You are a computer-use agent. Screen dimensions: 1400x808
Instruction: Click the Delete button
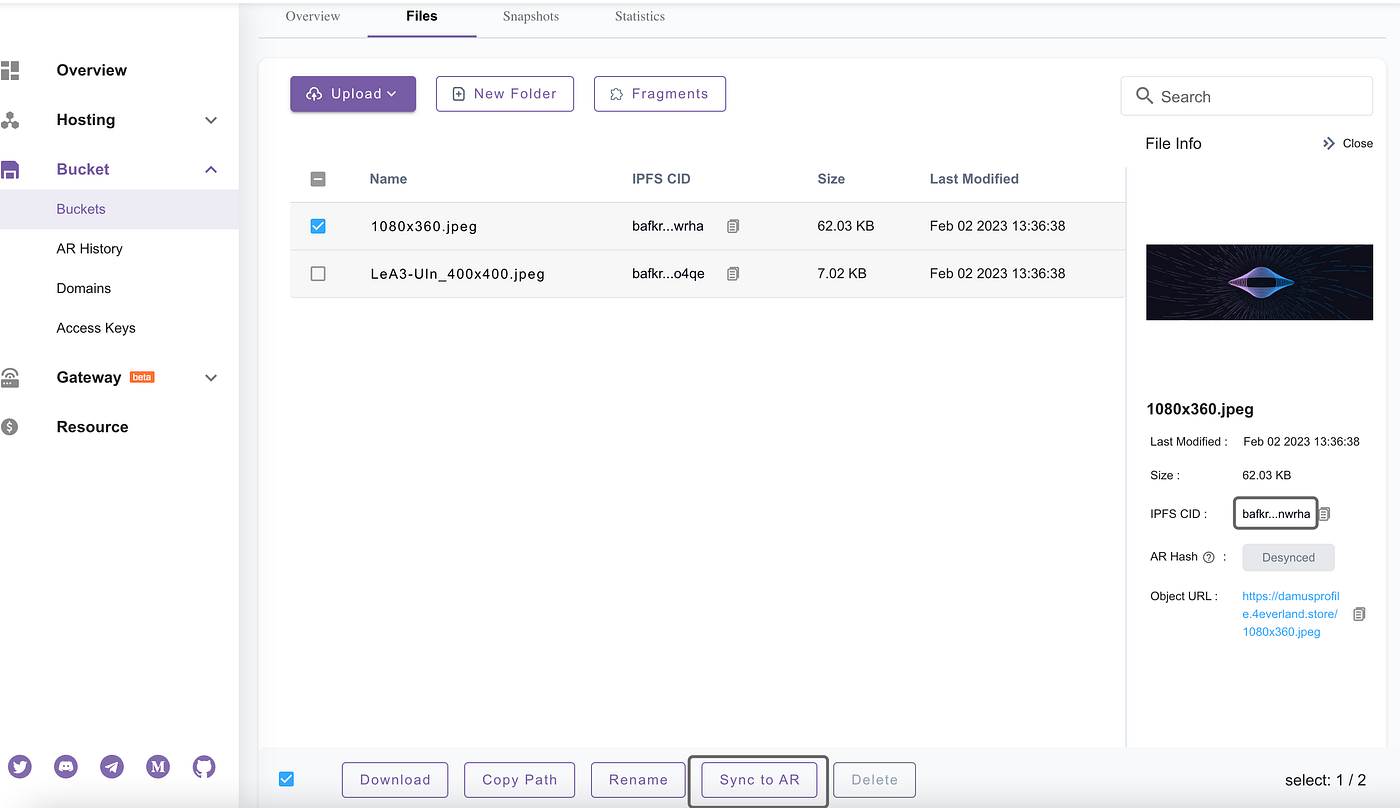coord(875,780)
